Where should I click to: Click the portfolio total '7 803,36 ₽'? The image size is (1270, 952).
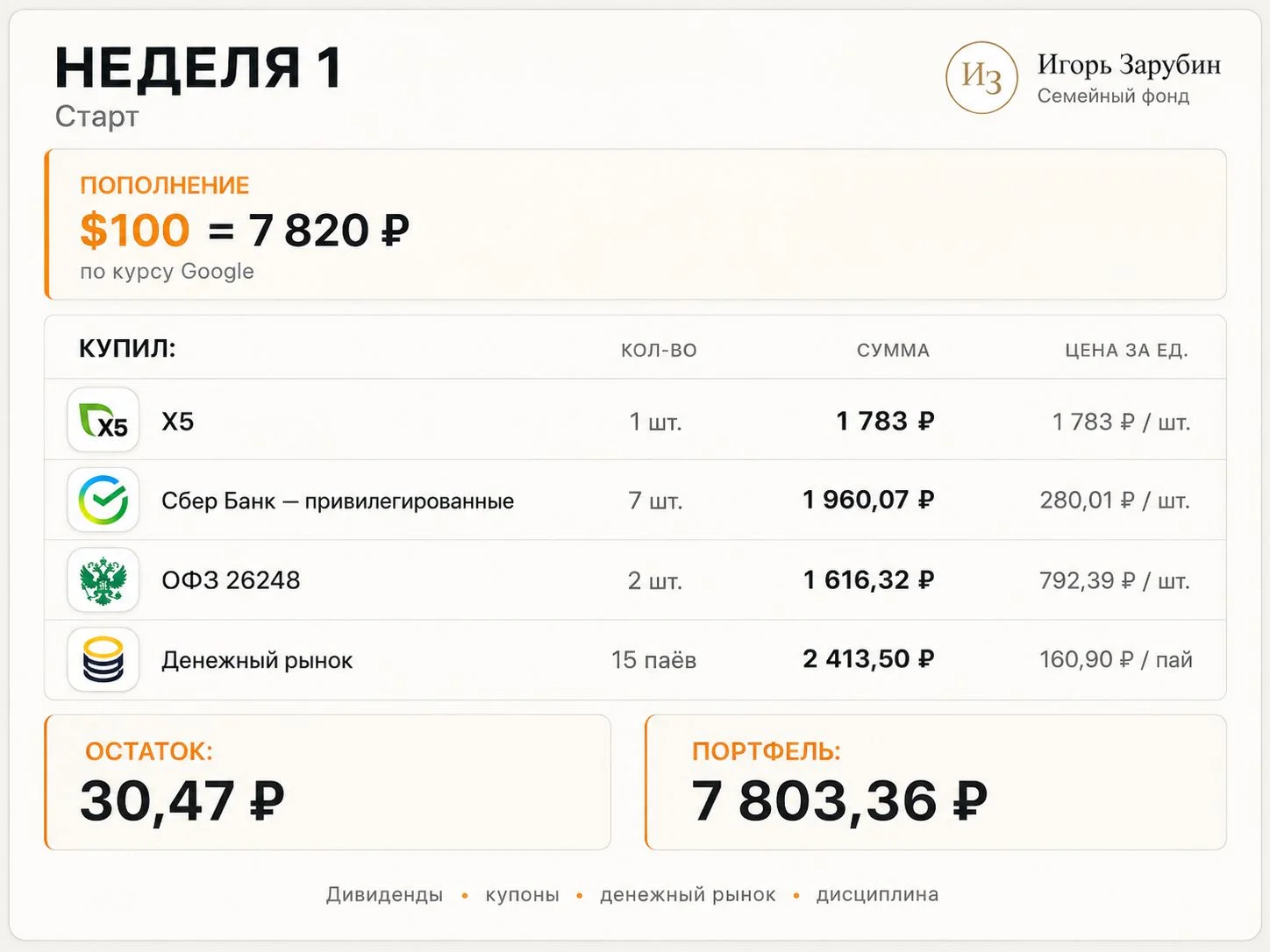pos(839,801)
